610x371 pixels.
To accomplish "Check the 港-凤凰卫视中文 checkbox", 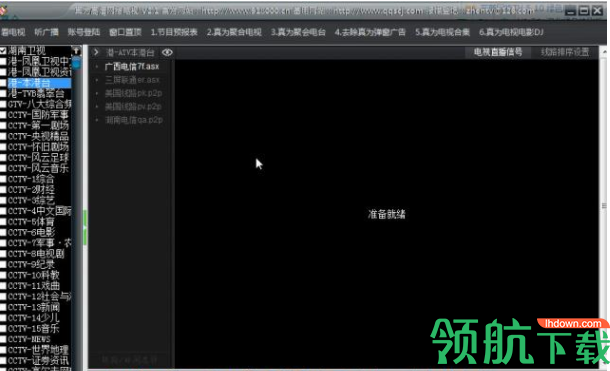I will pyautogui.click(x=3, y=61).
